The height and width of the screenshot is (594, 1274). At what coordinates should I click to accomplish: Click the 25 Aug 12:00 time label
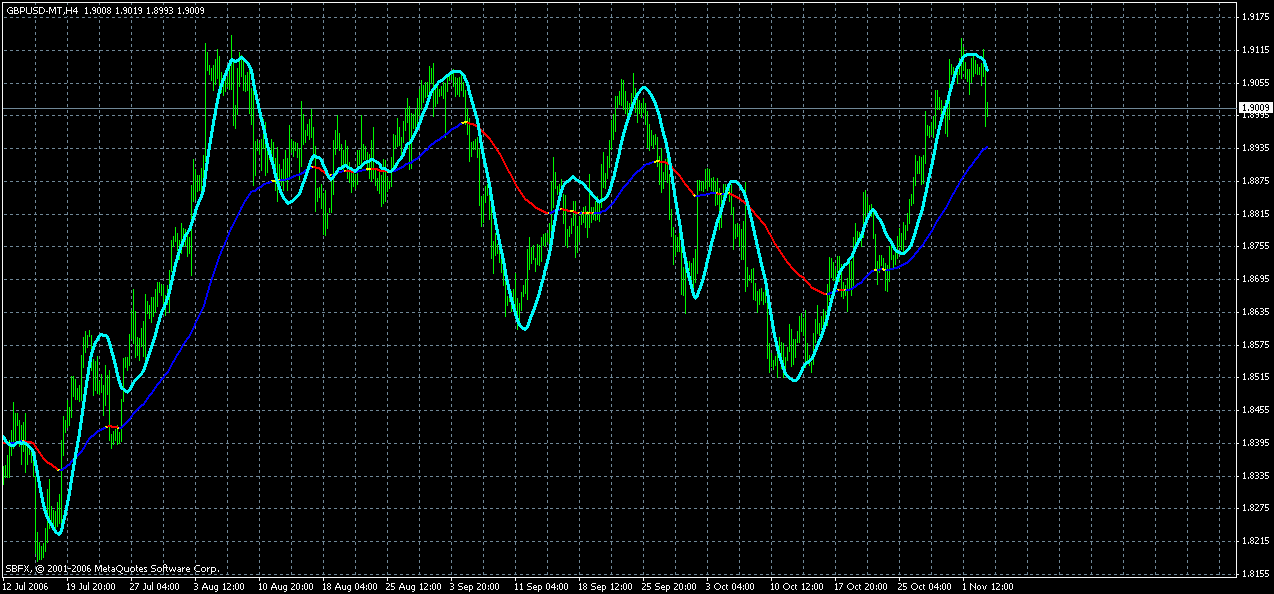(411, 586)
